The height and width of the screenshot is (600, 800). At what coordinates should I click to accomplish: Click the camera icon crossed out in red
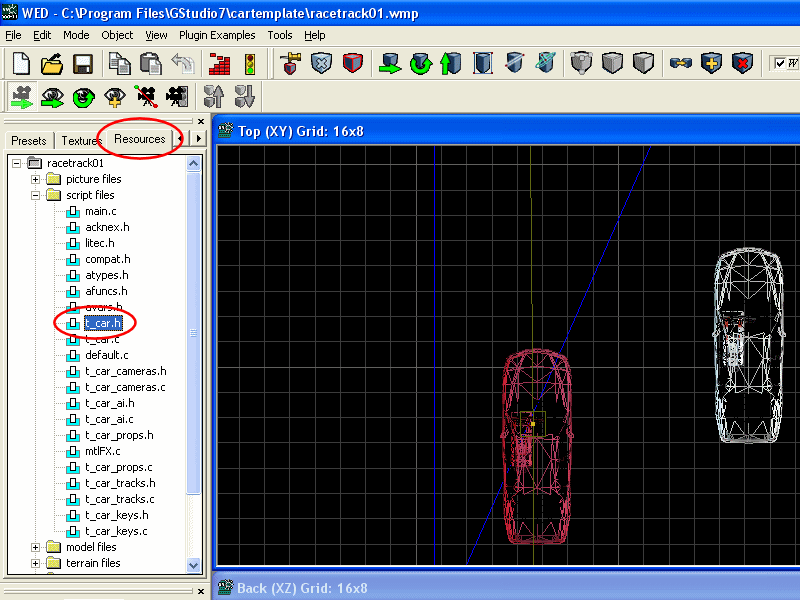tap(146, 97)
